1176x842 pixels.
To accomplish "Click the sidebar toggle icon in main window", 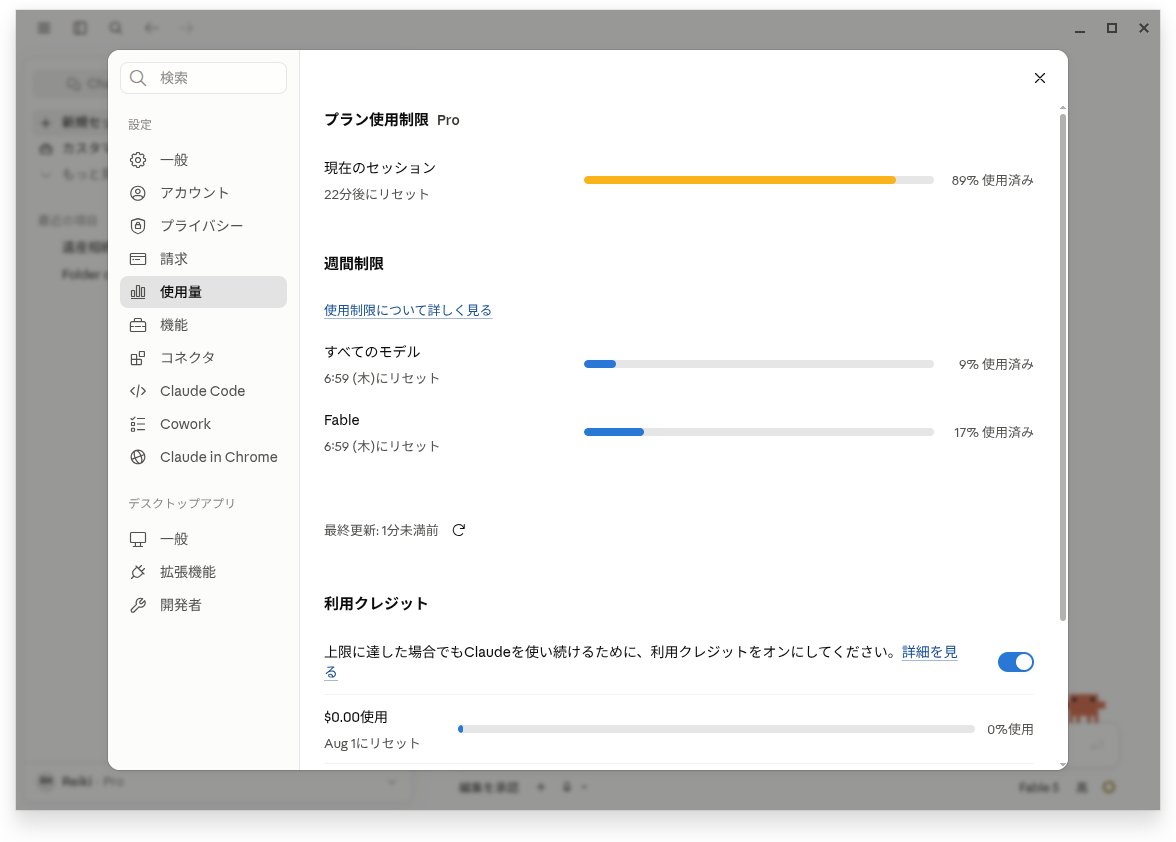I will pos(80,28).
